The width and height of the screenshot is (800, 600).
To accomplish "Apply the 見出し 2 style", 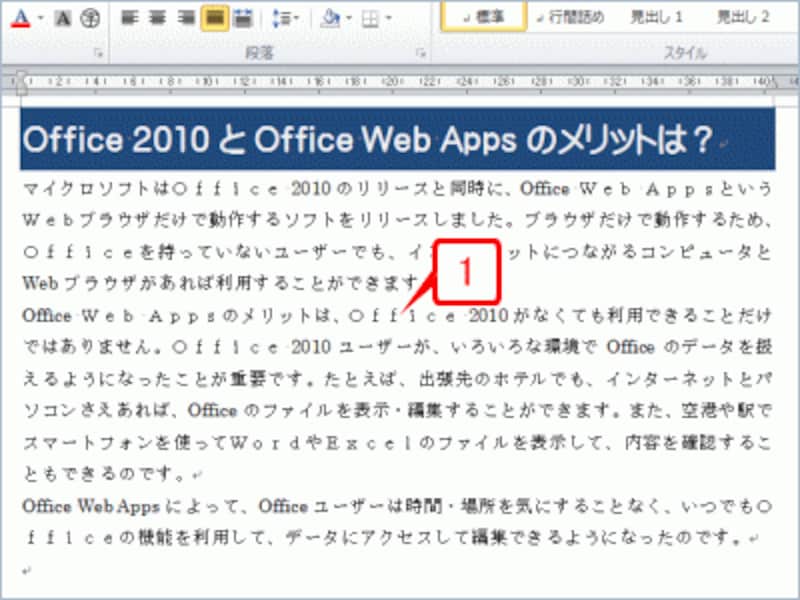I will click(743, 17).
